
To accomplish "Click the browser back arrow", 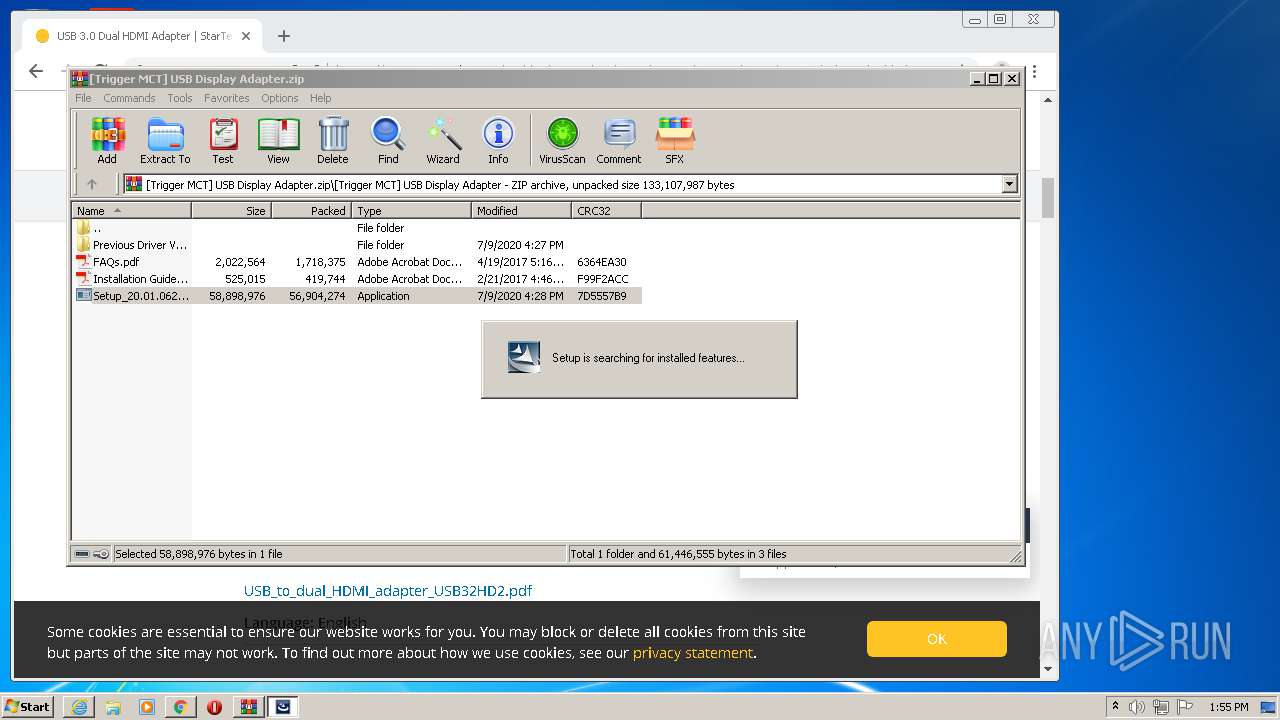I will [36, 71].
